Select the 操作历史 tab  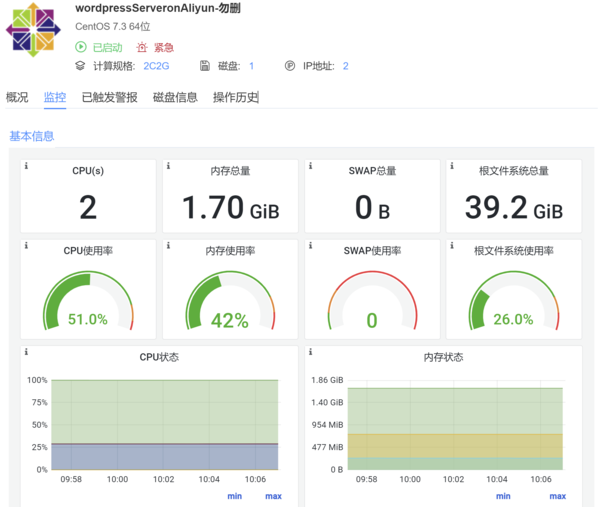pyautogui.click(x=235, y=97)
